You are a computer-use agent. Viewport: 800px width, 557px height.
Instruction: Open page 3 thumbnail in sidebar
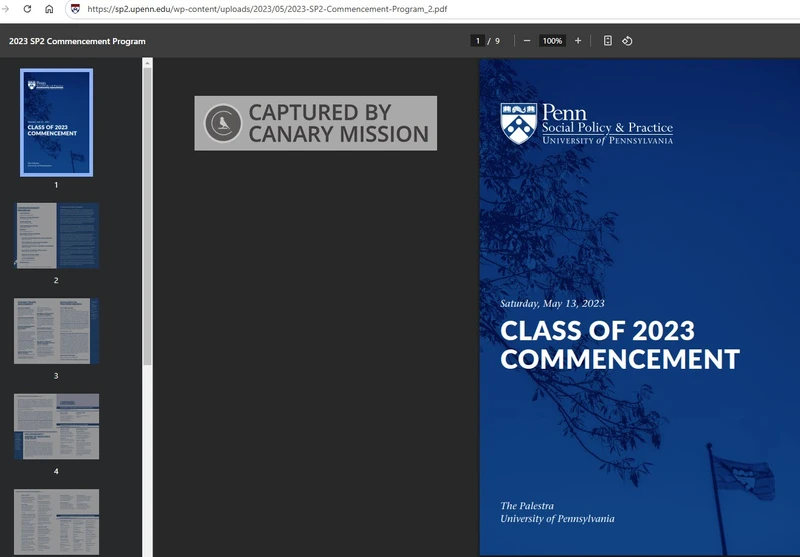click(56, 331)
